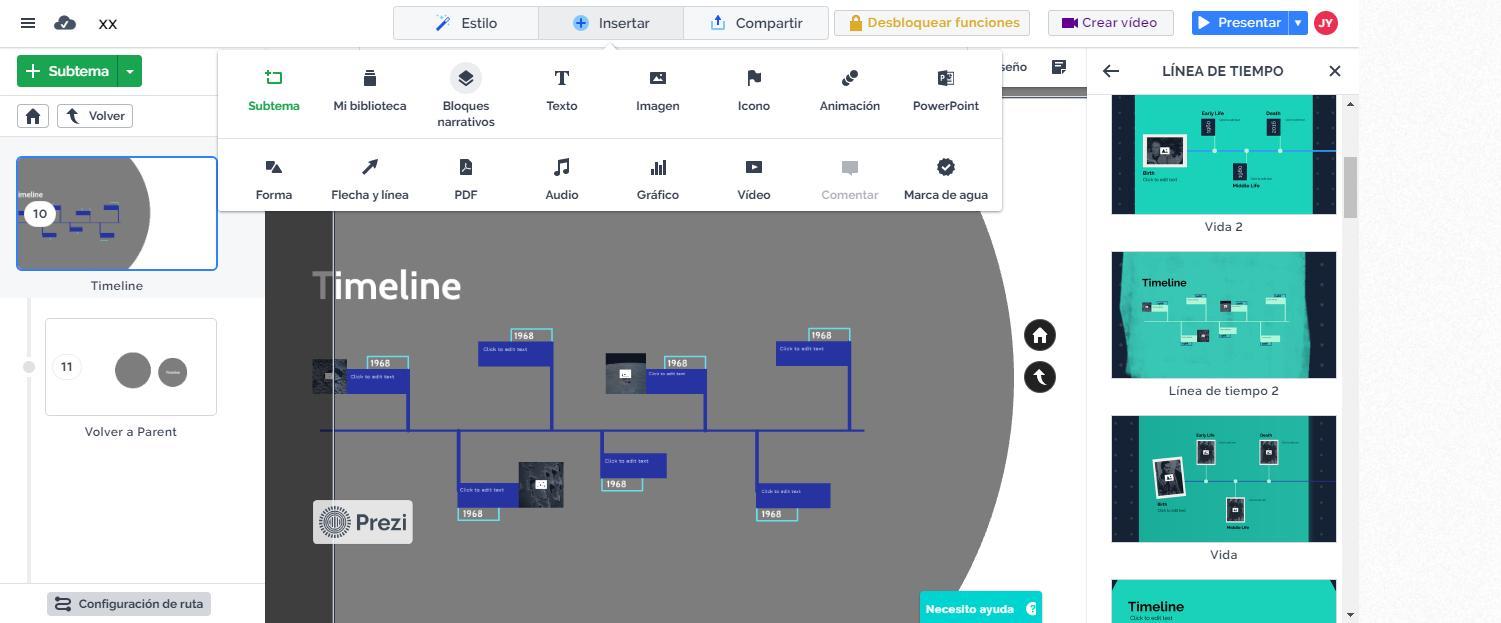This screenshot has height=623, width=1501.
Task: Expand the Subtema button dropdown arrow
Action: click(x=130, y=71)
